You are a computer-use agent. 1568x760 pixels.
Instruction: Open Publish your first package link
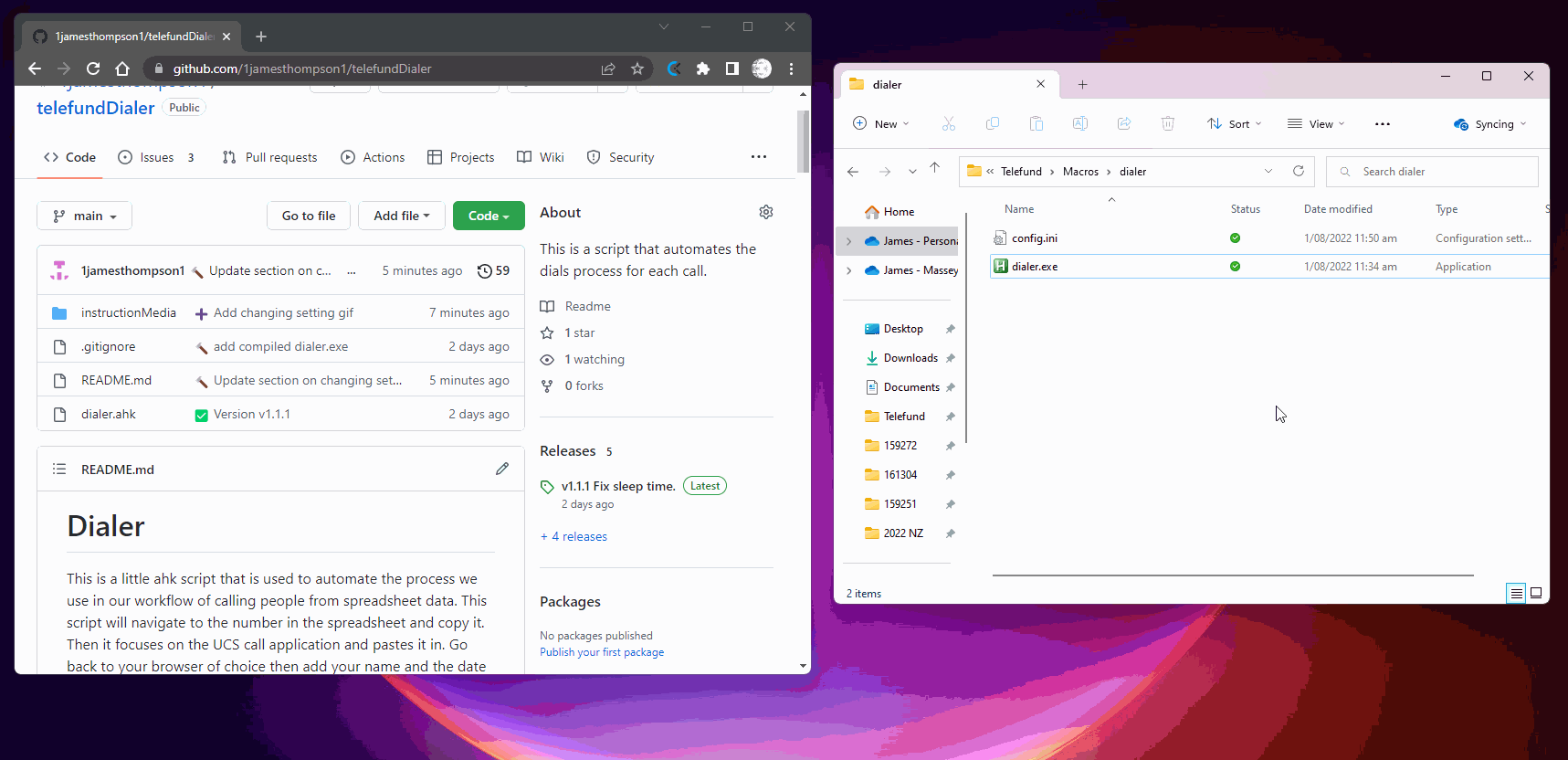click(602, 652)
